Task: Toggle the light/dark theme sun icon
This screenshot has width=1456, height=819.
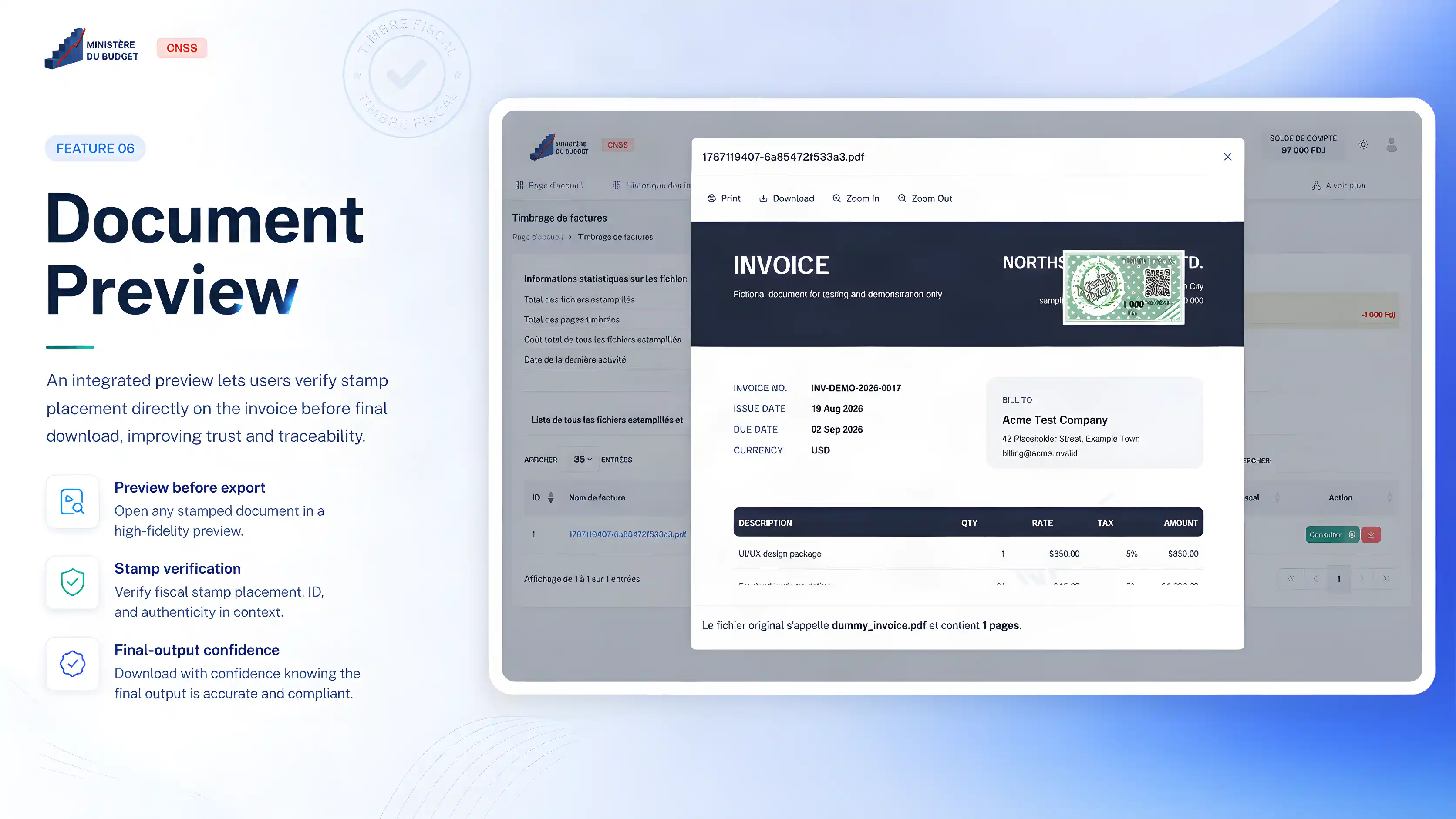Action: coord(1363,144)
